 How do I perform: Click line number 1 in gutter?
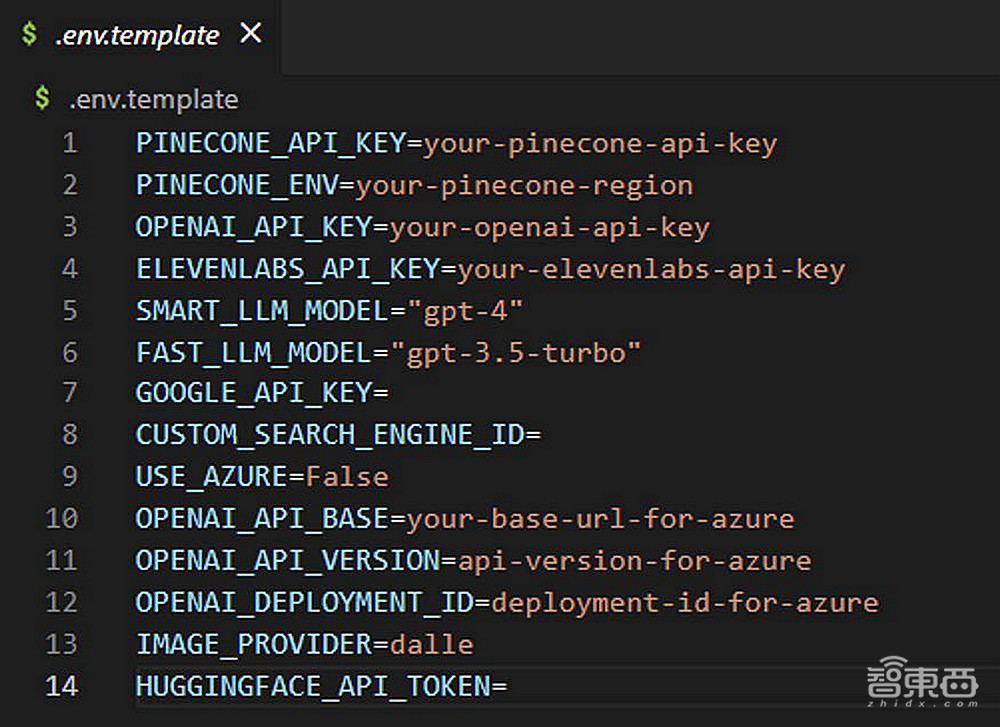[x=69, y=143]
